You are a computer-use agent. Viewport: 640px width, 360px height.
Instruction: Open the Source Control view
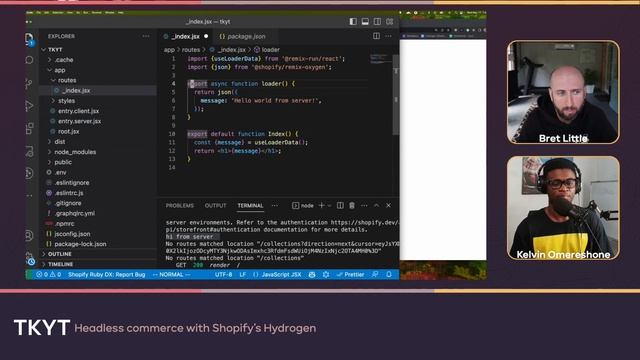[29, 83]
